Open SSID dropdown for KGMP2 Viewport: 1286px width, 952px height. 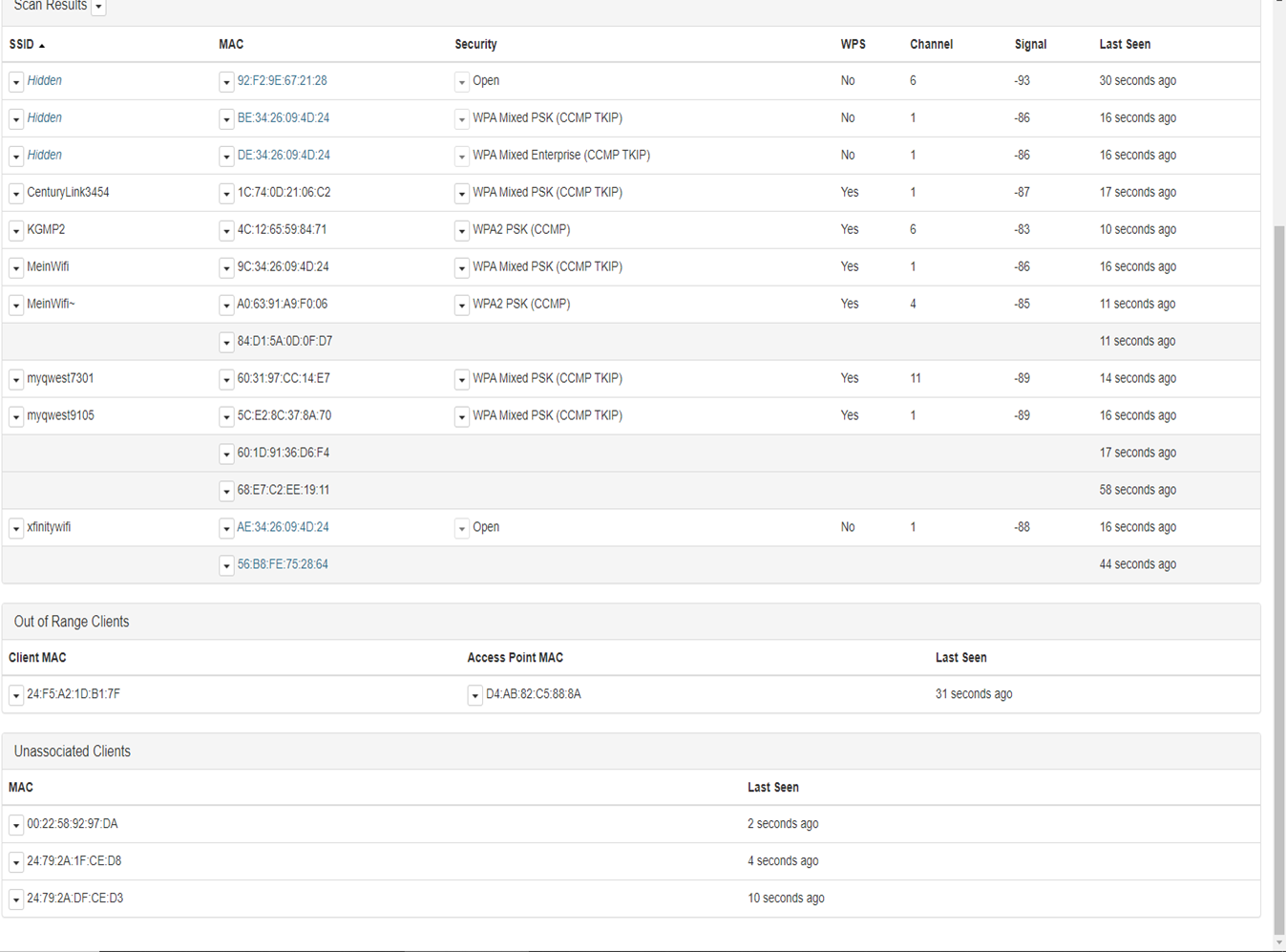coord(16,231)
